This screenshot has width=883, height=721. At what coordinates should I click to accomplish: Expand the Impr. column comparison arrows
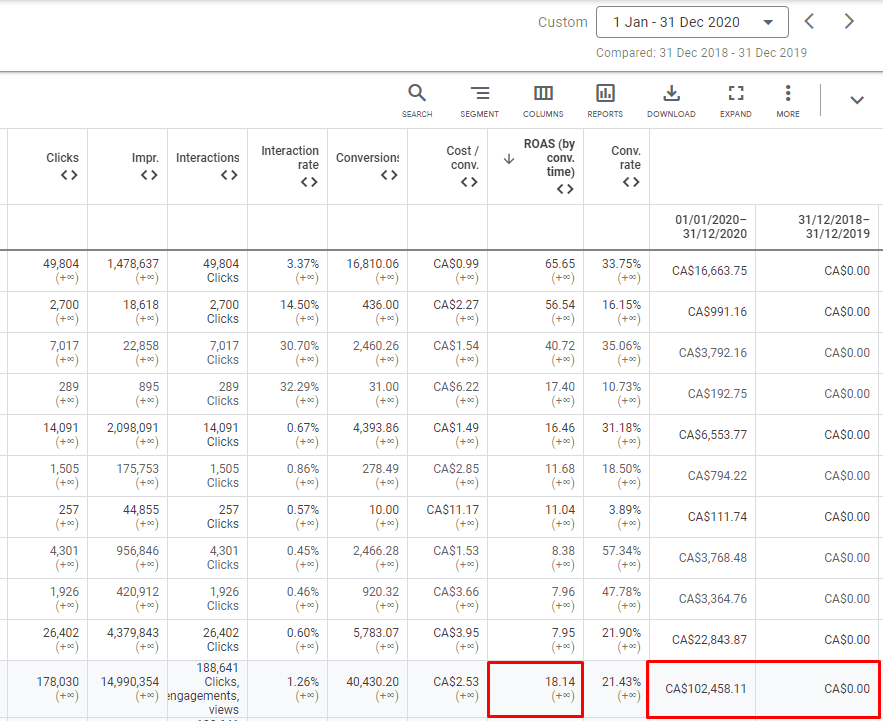[149, 175]
